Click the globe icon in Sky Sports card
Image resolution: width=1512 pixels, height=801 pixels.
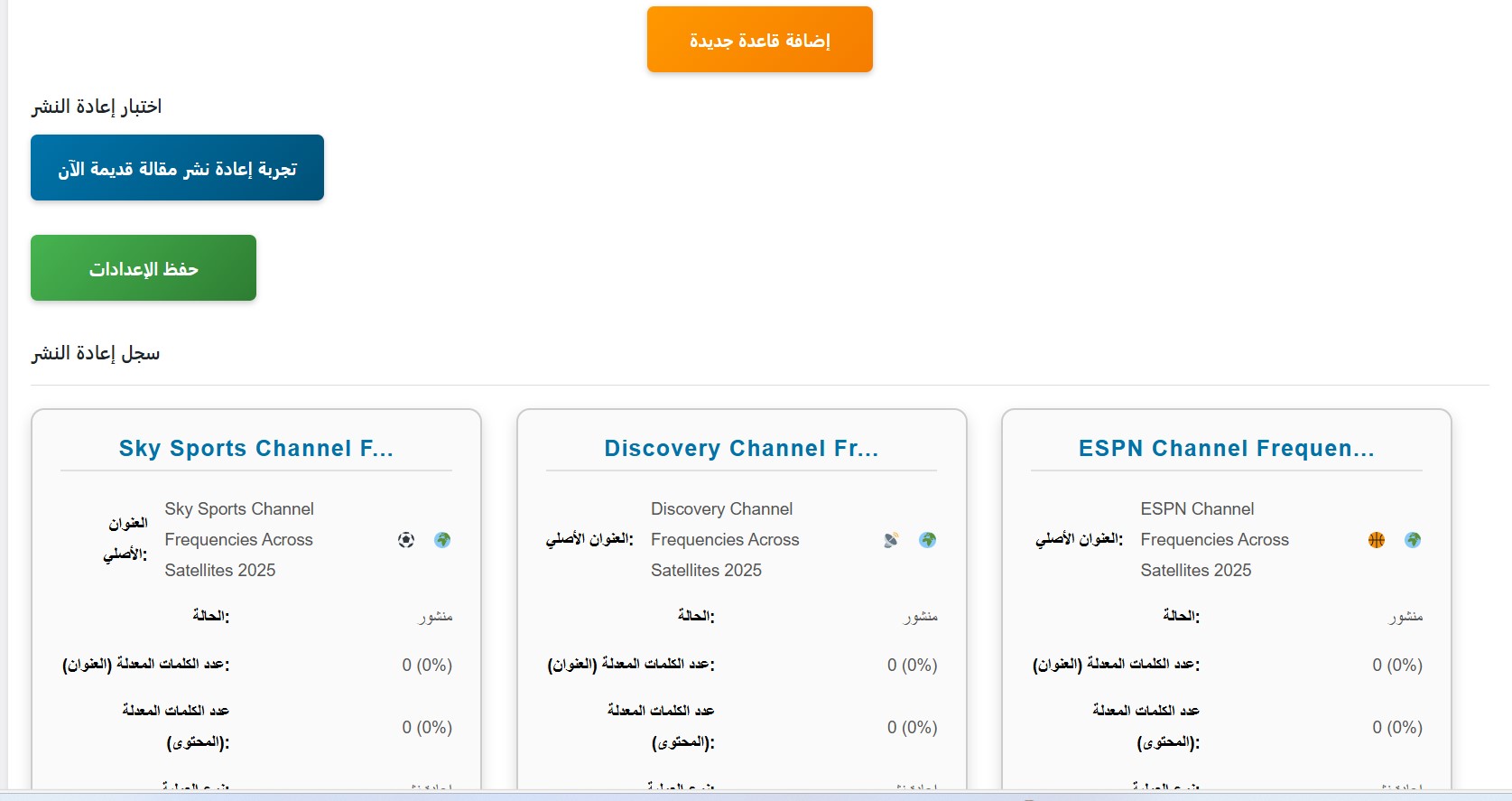pos(442,540)
